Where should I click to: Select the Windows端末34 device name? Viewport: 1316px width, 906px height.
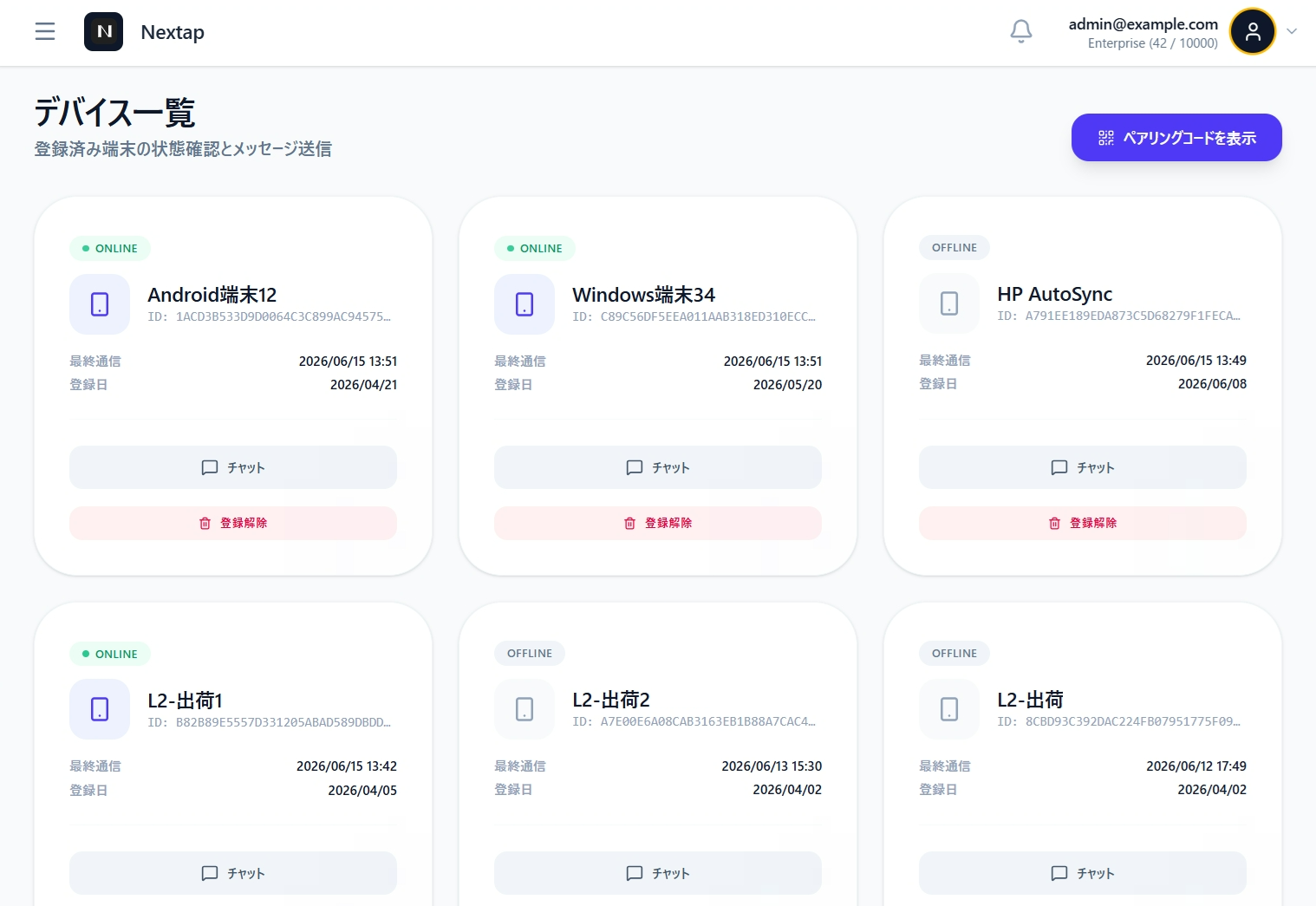pyautogui.click(x=644, y=295)
